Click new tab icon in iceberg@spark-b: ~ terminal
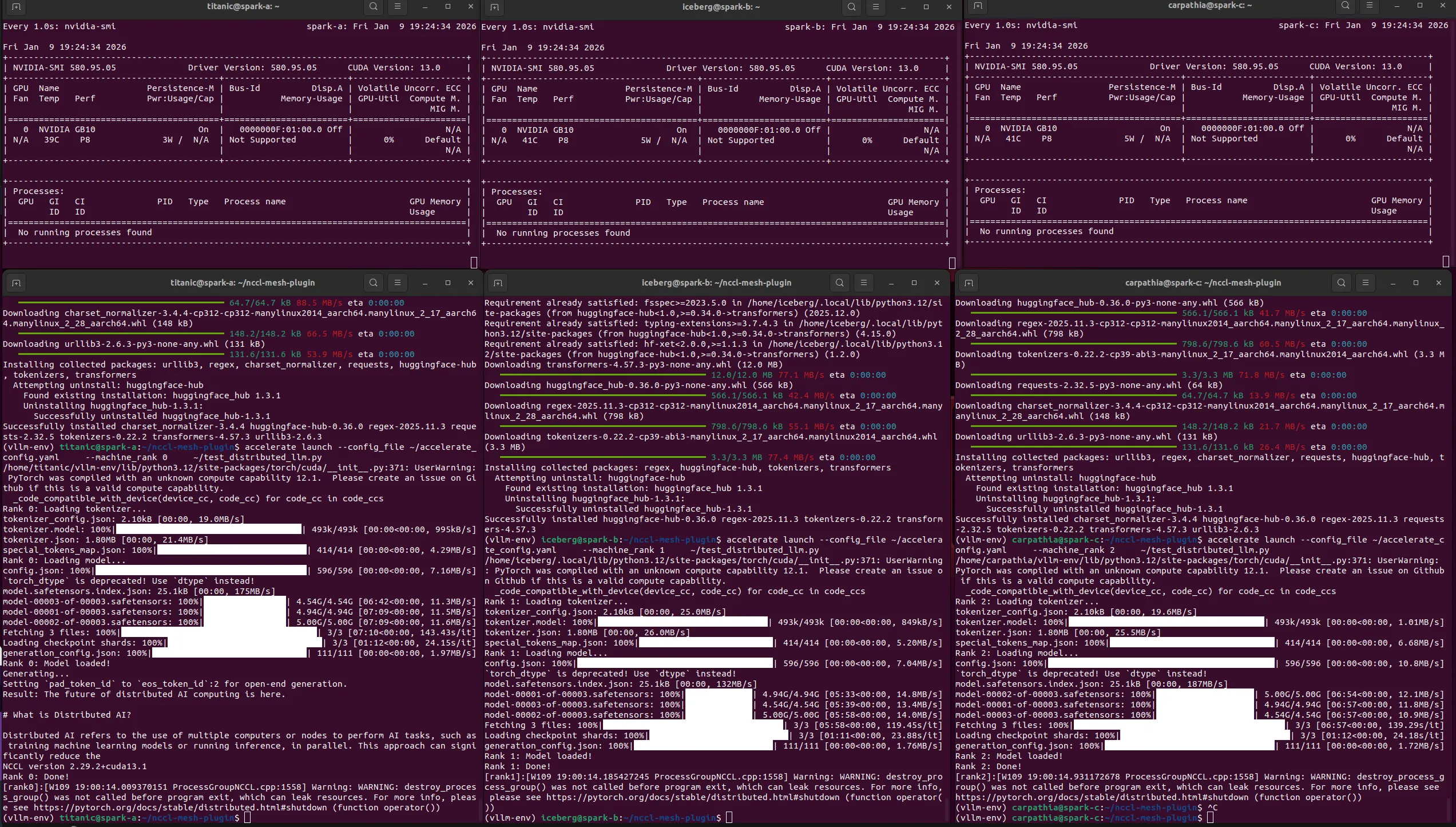 495,7
